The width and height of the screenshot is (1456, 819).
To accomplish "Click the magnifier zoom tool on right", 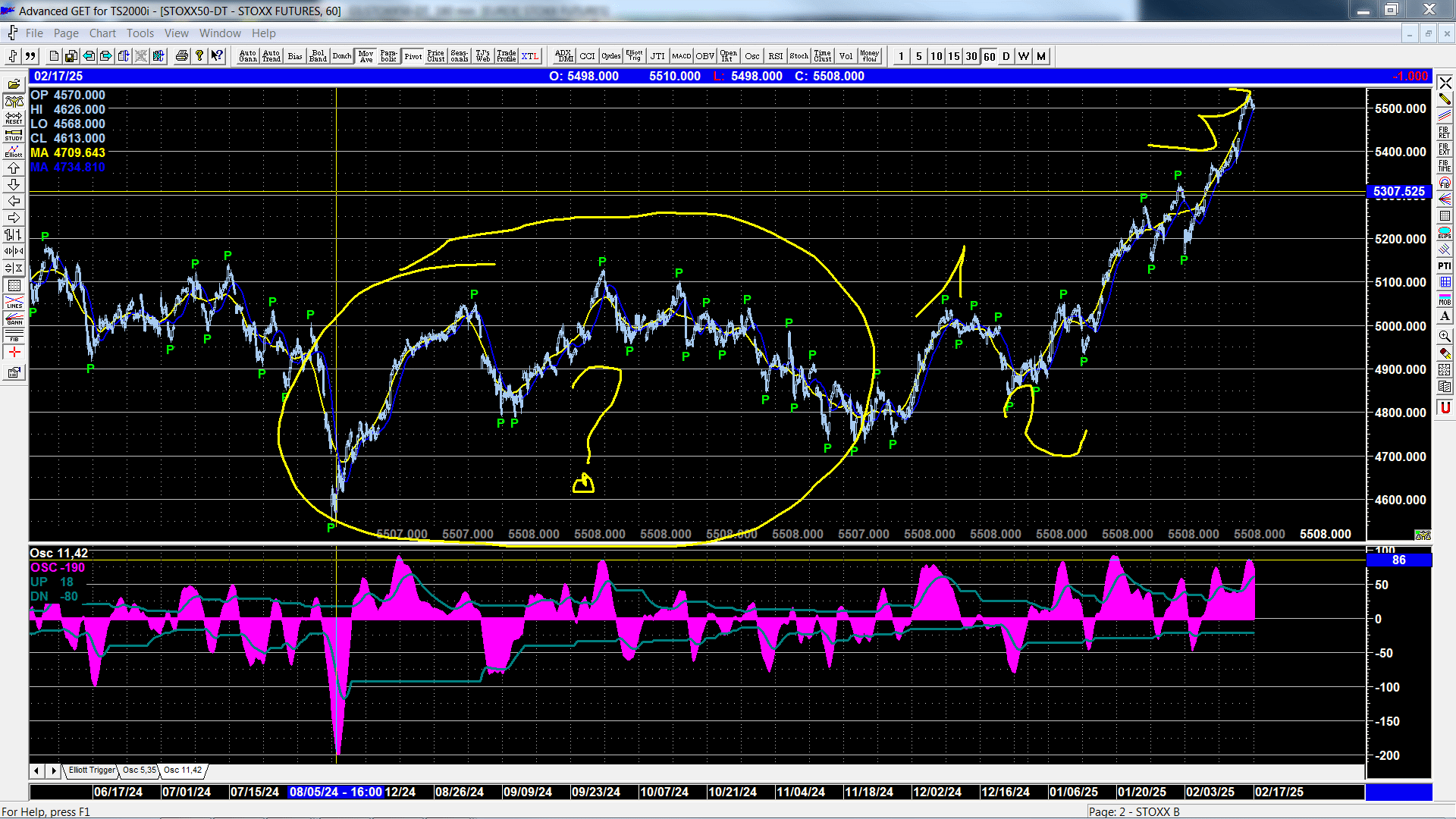I will coord(1445,335).
